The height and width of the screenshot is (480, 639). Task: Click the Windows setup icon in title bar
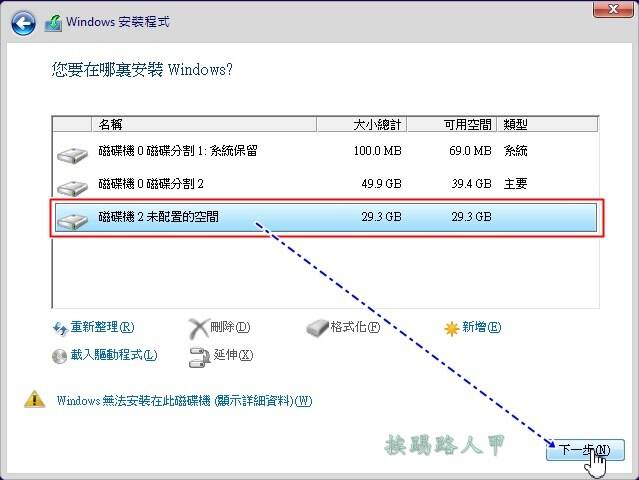(53, 23)
